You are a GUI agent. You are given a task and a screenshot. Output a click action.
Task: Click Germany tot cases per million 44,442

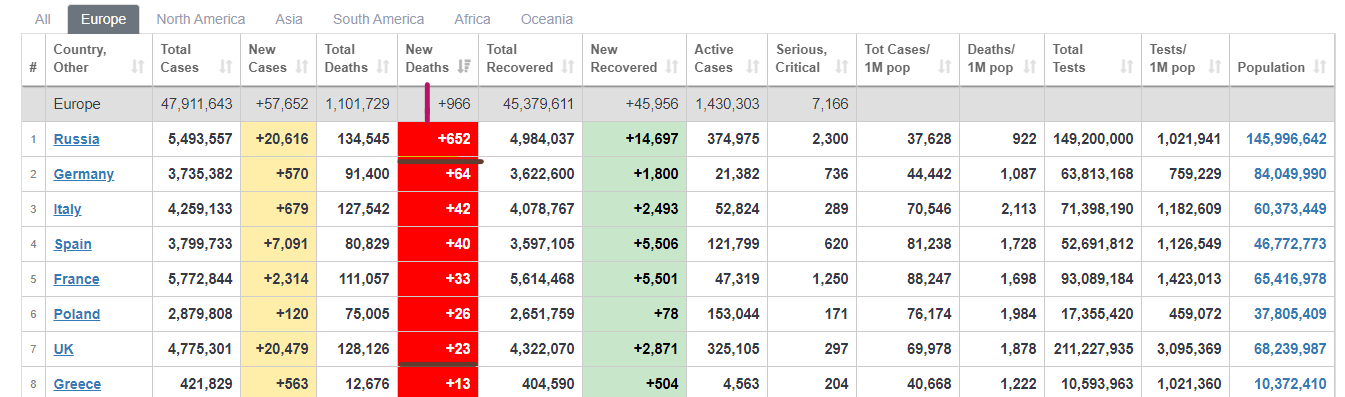tap(930, 174)
